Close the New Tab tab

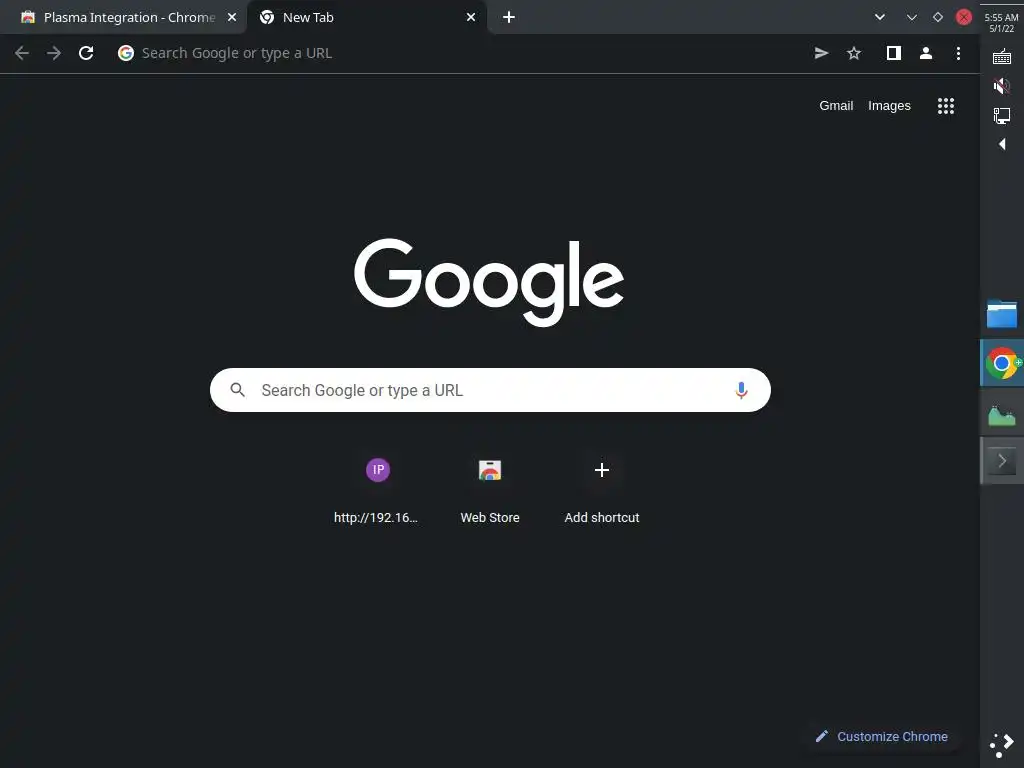[471, 17]
